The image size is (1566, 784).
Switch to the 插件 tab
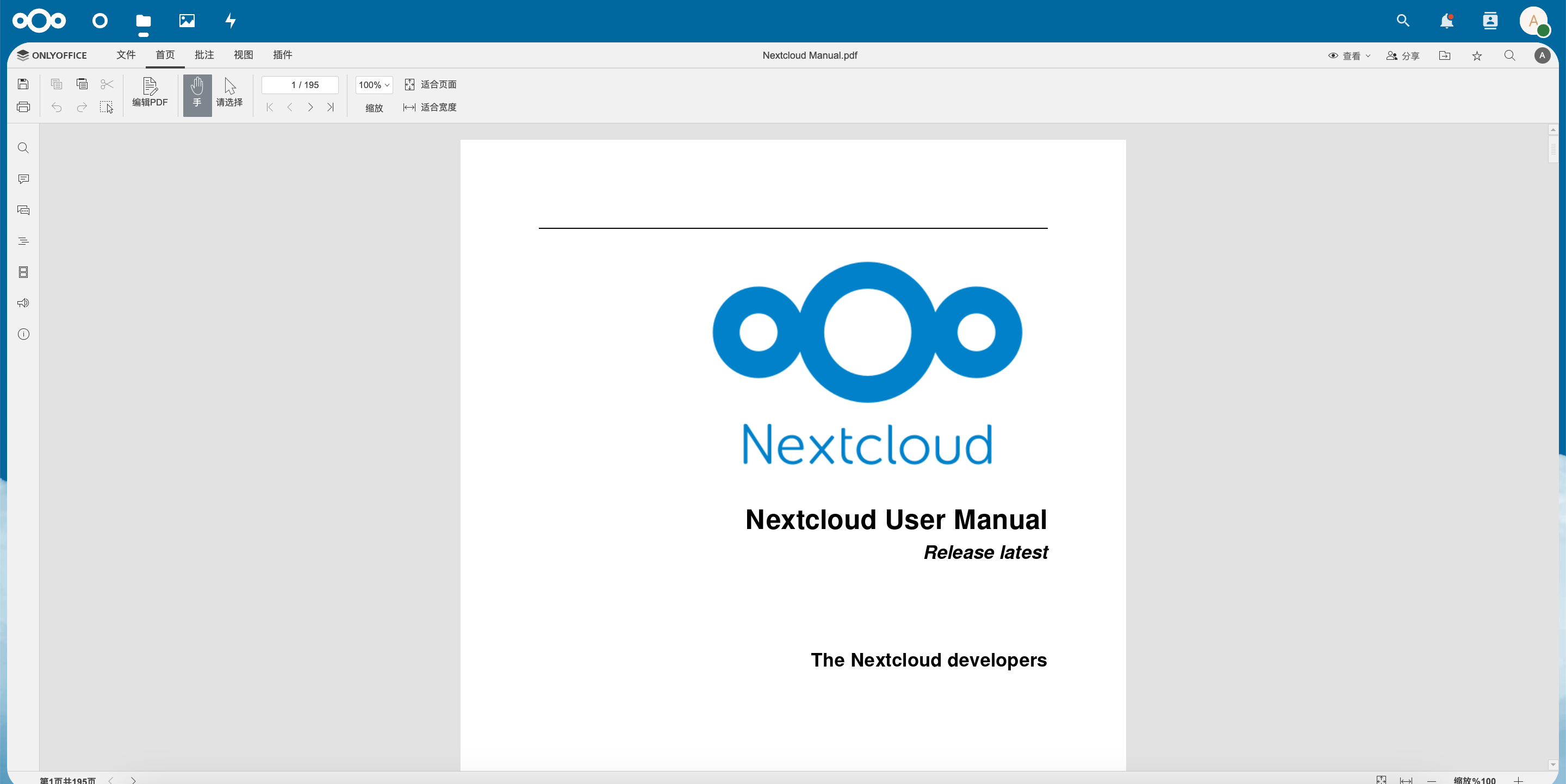[283, 55]
